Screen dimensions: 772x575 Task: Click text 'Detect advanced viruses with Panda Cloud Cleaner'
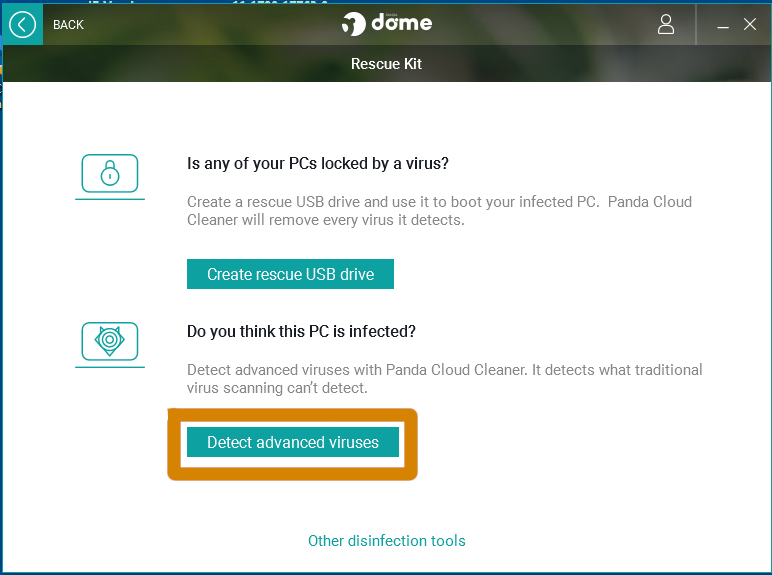pos(356,370)
